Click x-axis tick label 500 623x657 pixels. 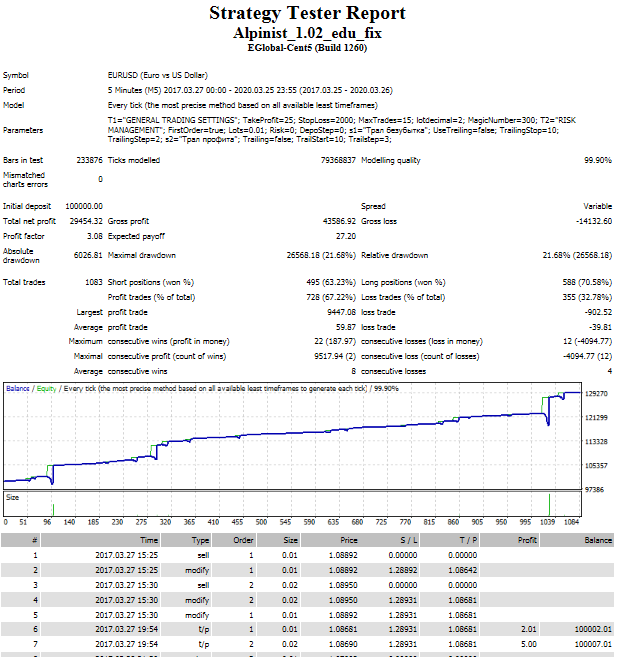pyautogui.click(x=261, y=522)
